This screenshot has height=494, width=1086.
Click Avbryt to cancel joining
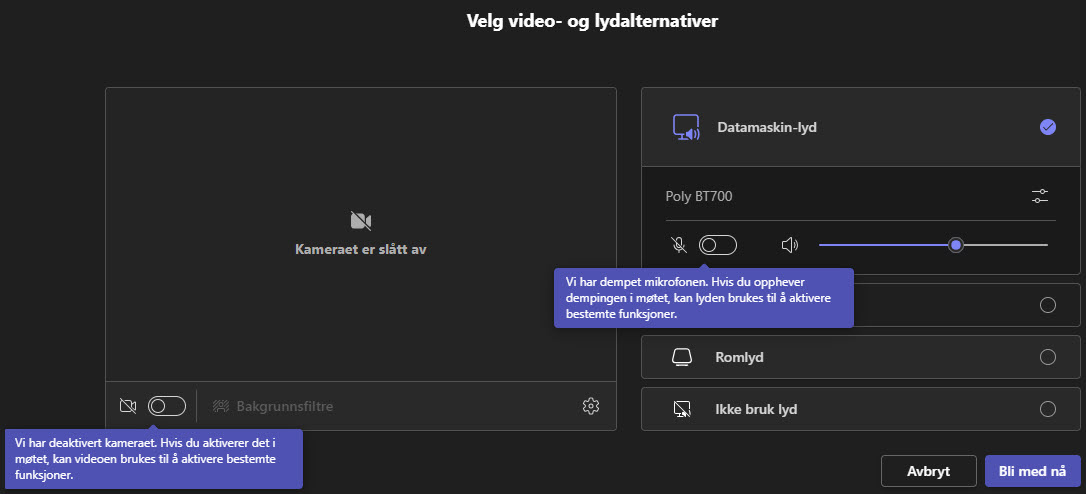pos(928,471)
